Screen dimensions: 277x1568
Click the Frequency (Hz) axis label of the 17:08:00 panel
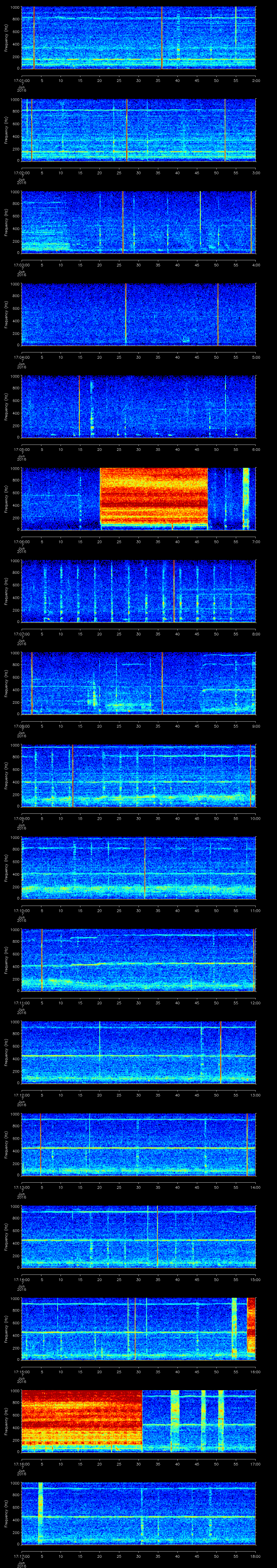click(6, 683)
